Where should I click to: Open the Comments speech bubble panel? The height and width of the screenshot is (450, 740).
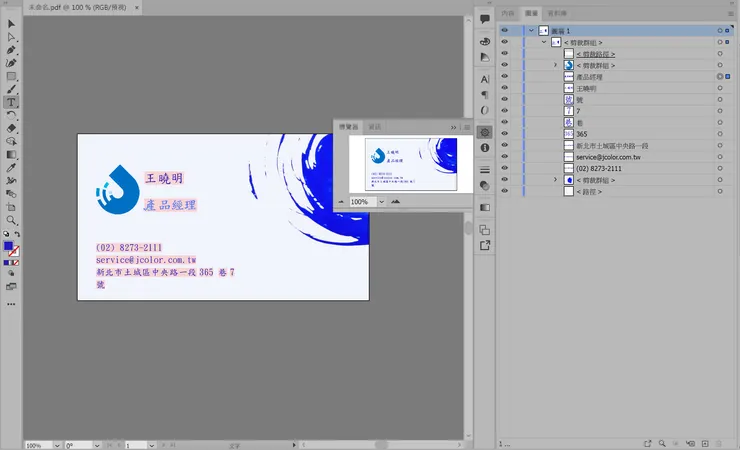[x=485, y=19]
